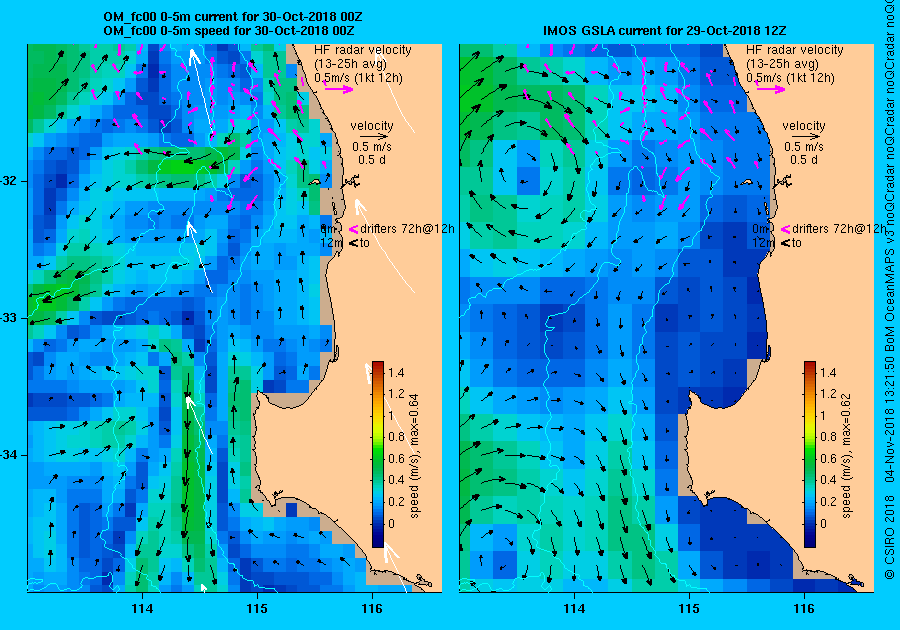The height and width of the screenshot is (630, 900).
Task: Click the magenta HF radar legend arrow, left map
Action: coord(339,89)
